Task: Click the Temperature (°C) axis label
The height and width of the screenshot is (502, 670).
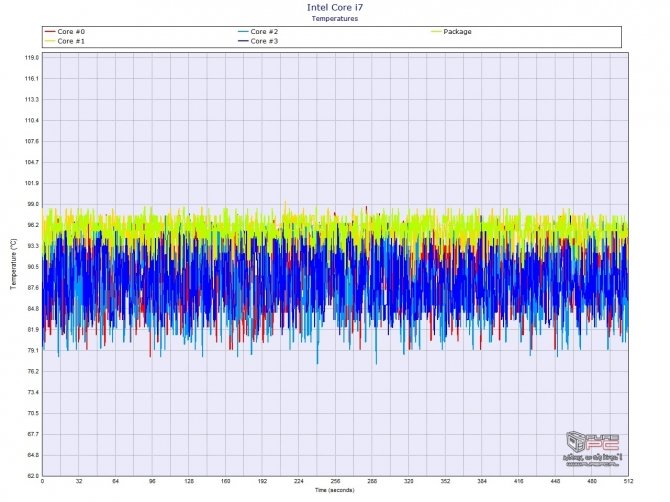Action: 14,264
